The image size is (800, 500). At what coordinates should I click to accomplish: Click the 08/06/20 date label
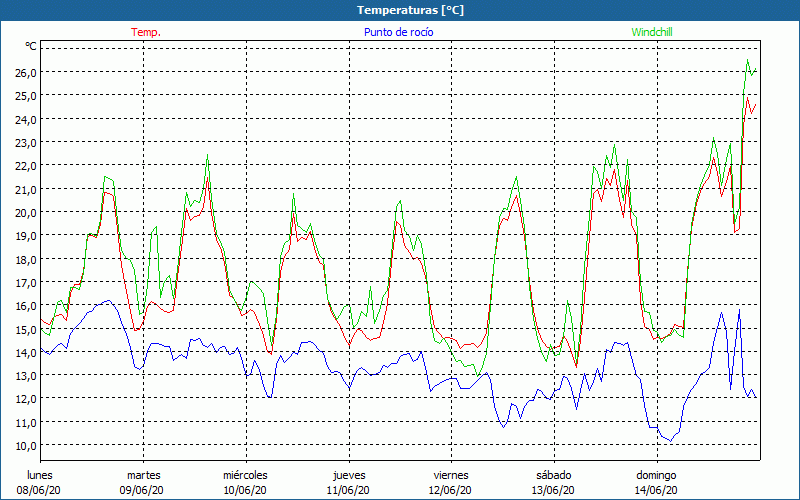click(x=39, y=490)
